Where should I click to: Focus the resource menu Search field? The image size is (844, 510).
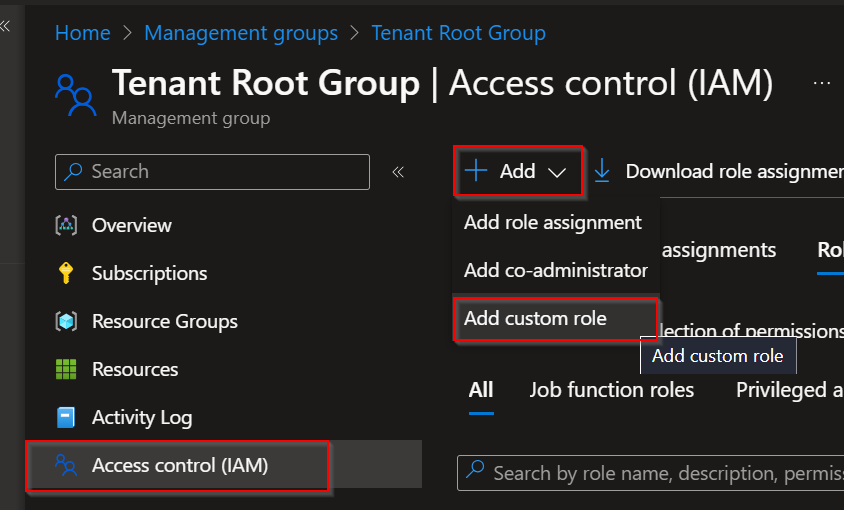coord(212,172)
